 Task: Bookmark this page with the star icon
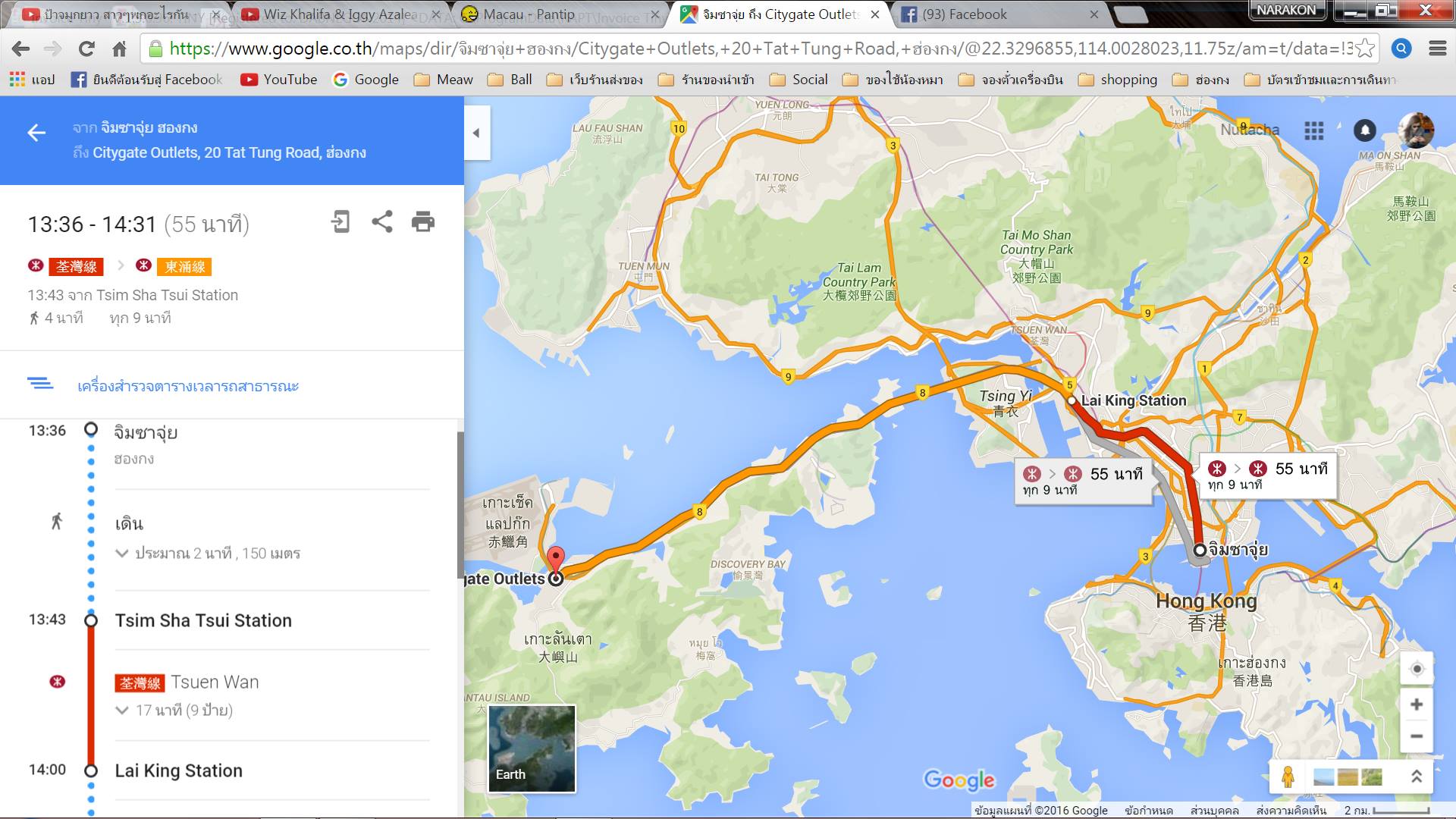1364,49
